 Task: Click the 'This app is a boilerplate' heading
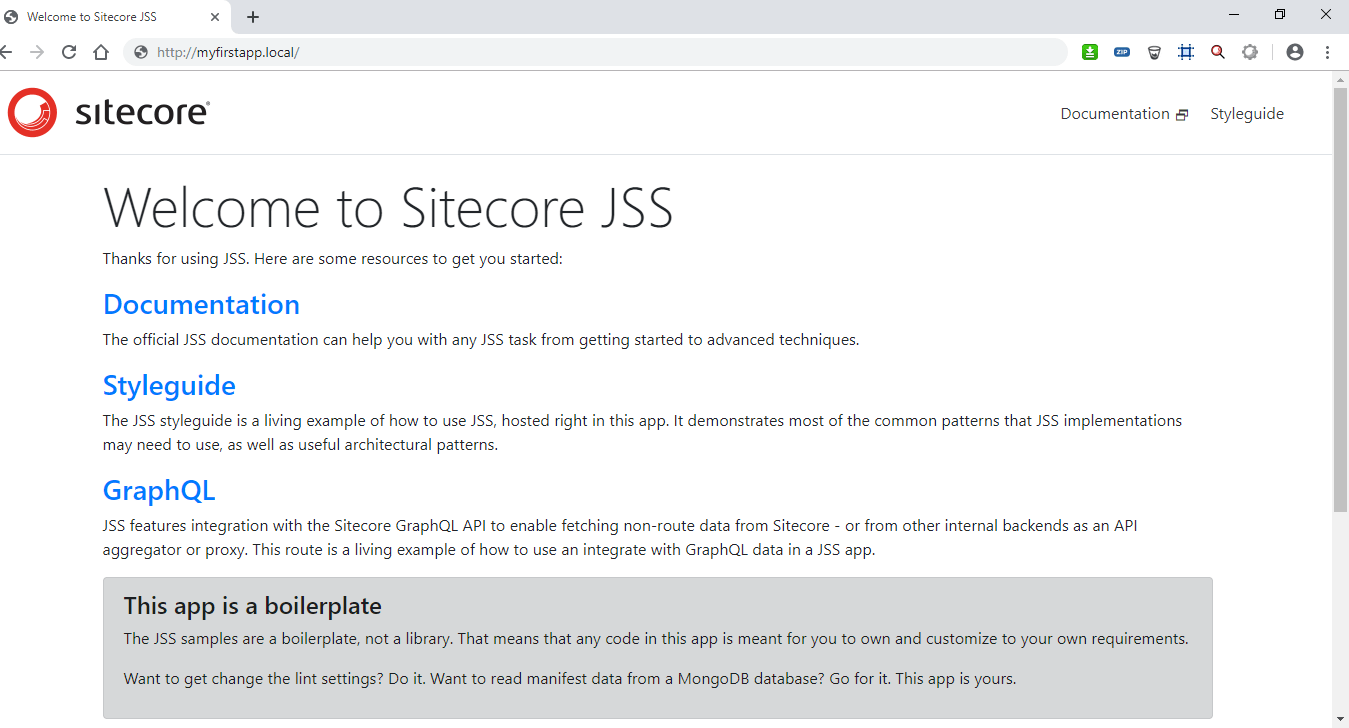[x=252, y=605]
